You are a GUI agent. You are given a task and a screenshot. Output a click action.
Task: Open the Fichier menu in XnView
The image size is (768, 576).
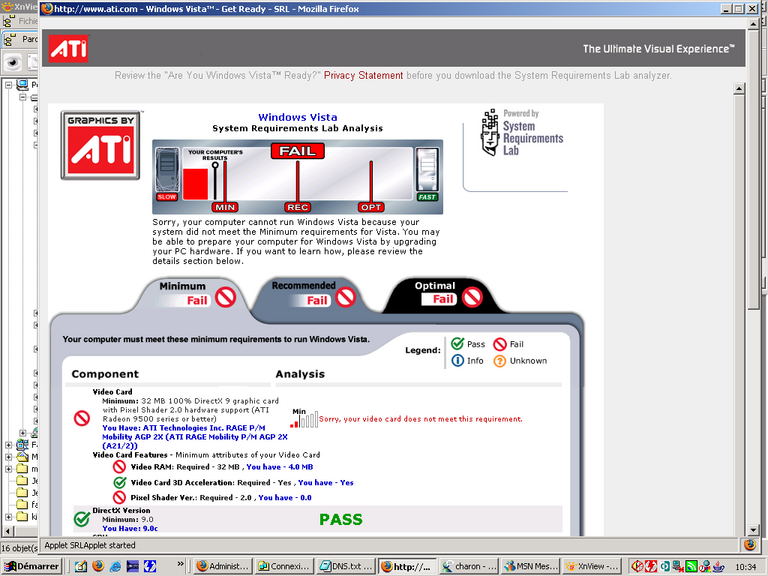pos(28,21)
